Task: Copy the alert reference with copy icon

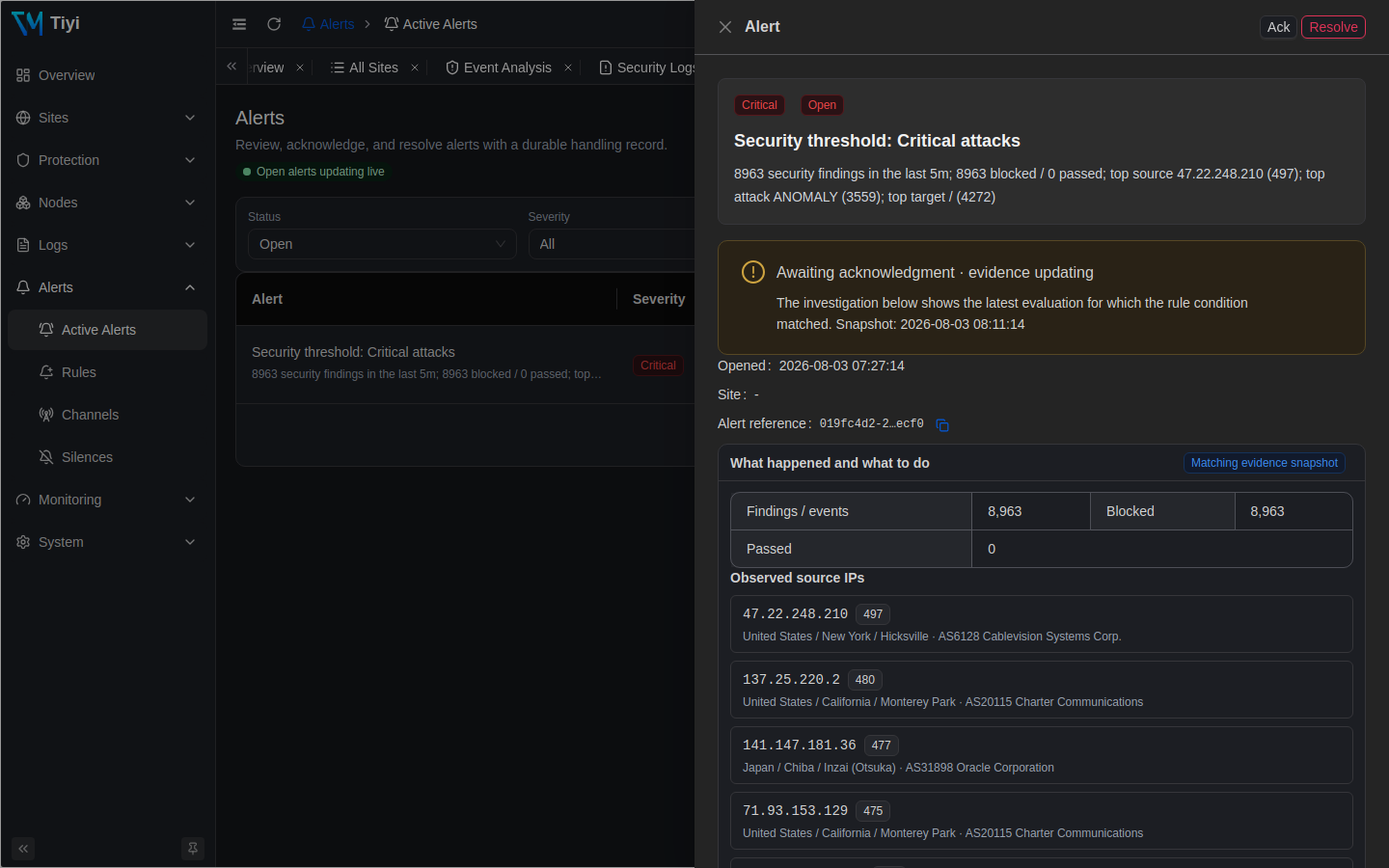Action: pos(942,425)
